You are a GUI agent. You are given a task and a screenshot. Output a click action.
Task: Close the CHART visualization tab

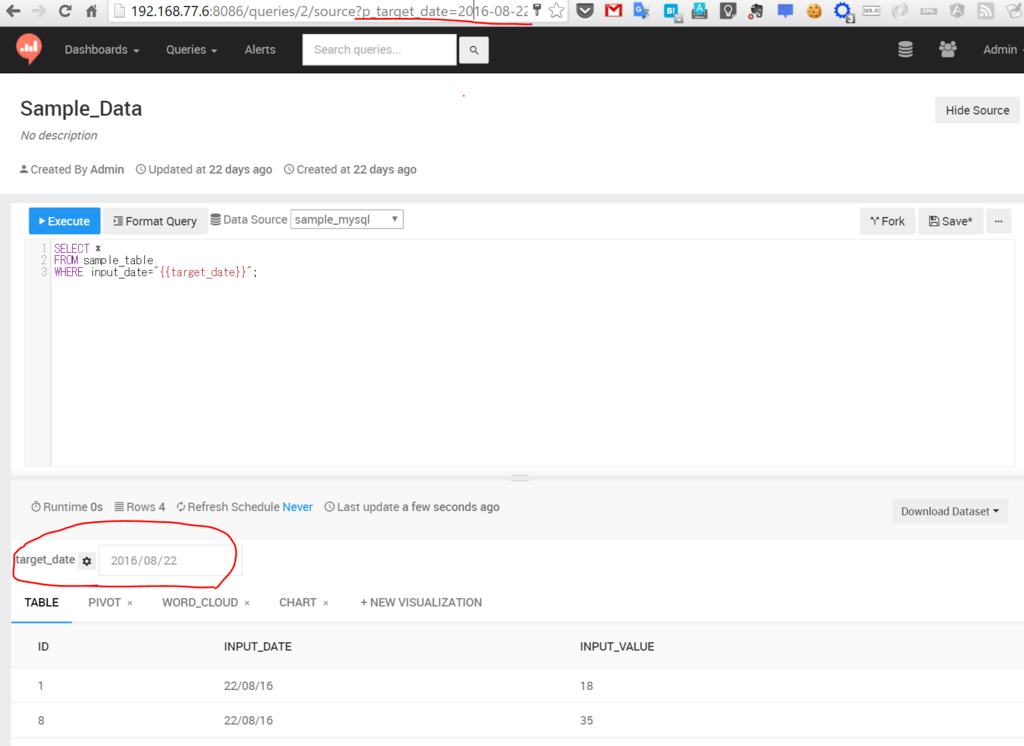(326, 604)
